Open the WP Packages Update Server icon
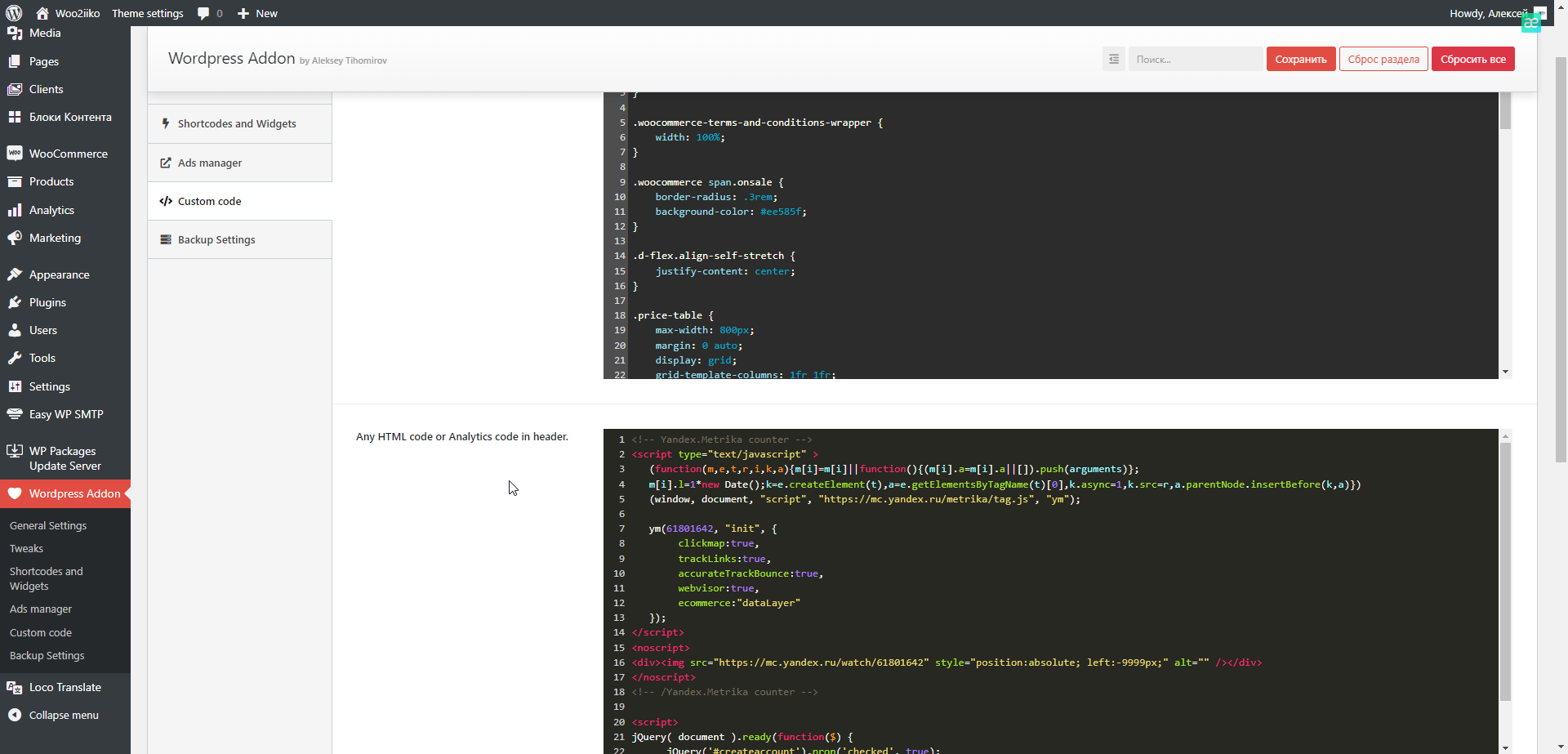The image size is (1568, 754). coord(15,451)
